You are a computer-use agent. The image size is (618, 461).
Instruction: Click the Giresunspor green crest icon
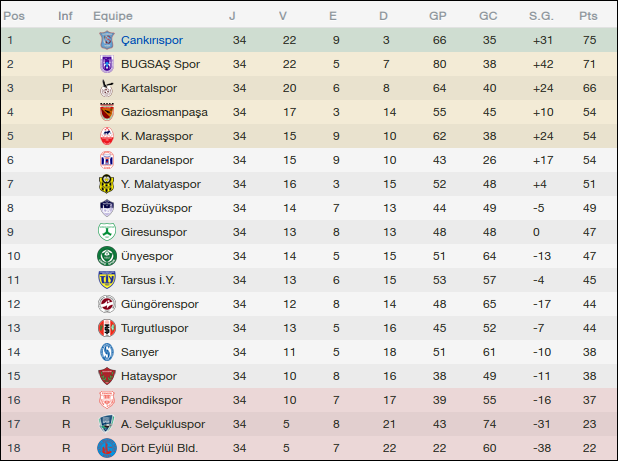point(106,232)
